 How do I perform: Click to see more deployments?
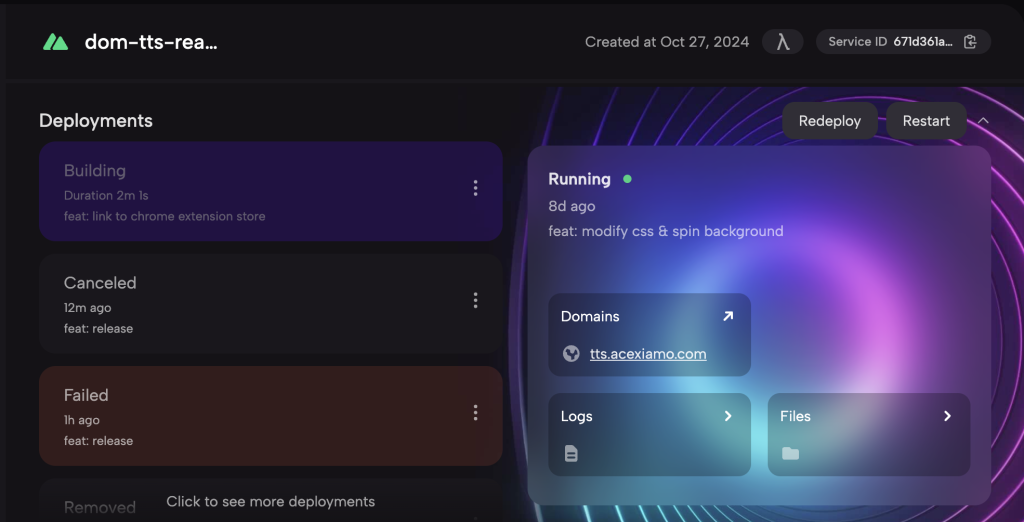tap(270, 501)
